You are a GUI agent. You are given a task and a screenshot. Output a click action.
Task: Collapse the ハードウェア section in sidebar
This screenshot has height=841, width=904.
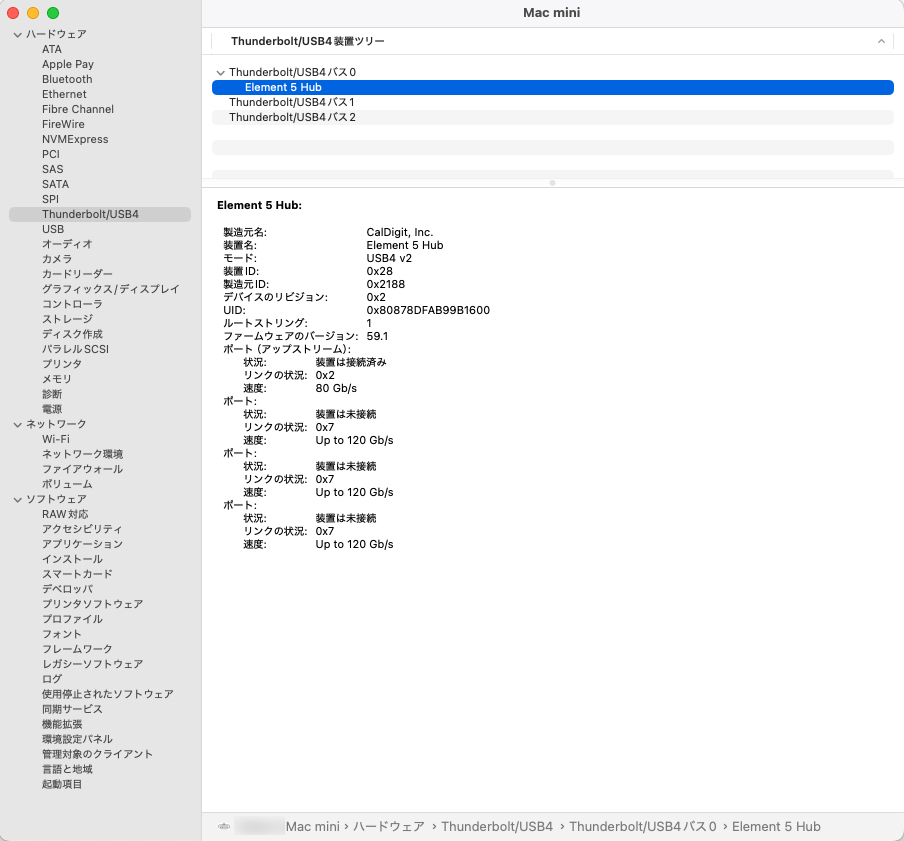click(17, 35)
